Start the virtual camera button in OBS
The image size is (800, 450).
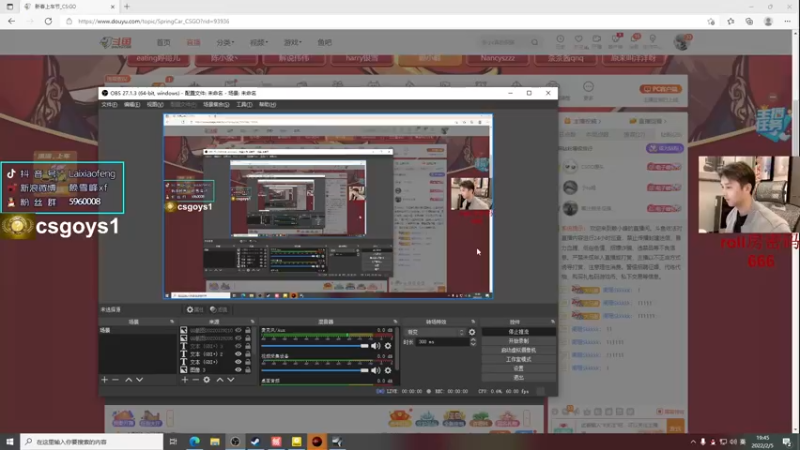pyautogui.click(x=518, y=350)
